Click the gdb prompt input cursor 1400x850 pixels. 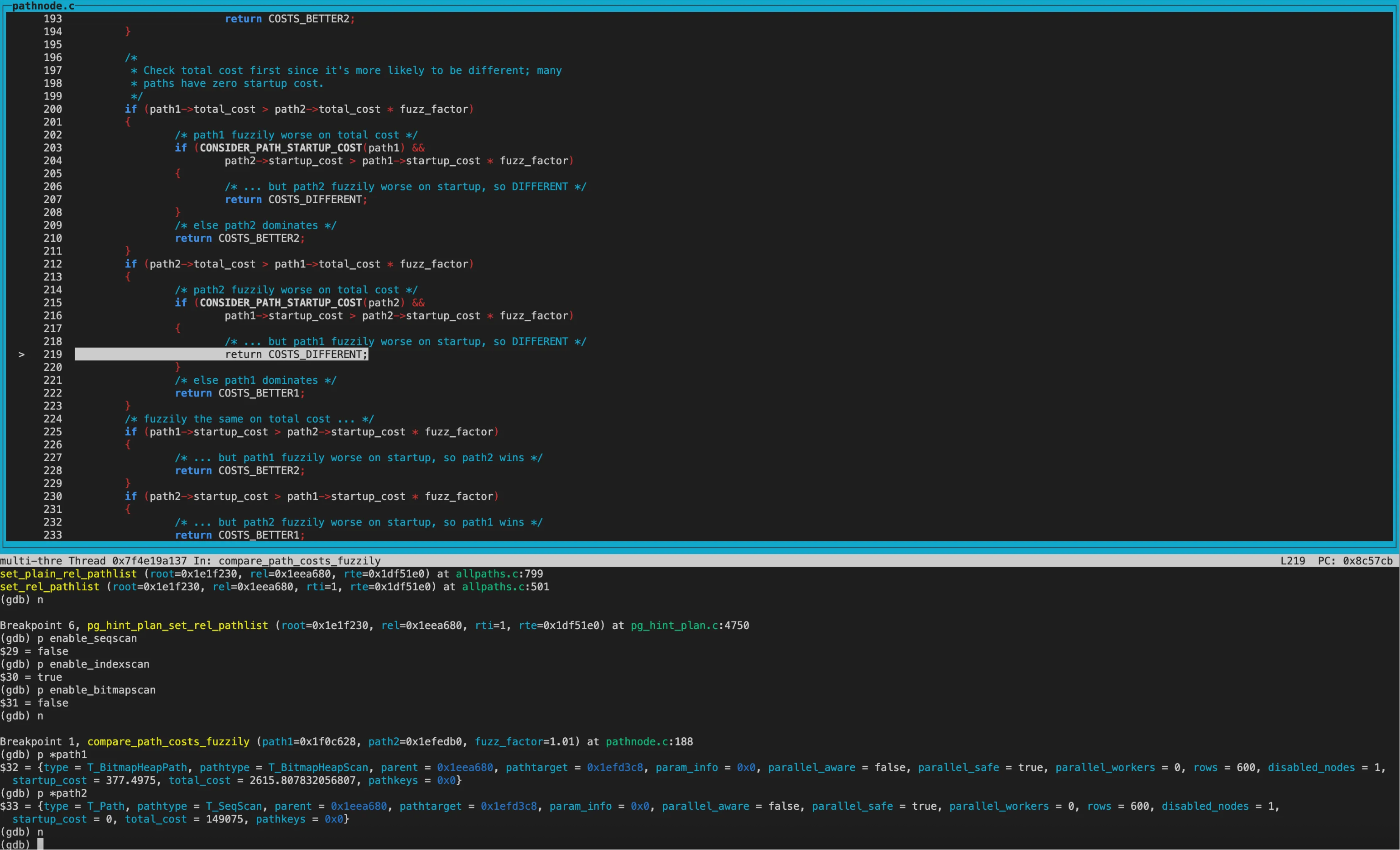(40, 844)
